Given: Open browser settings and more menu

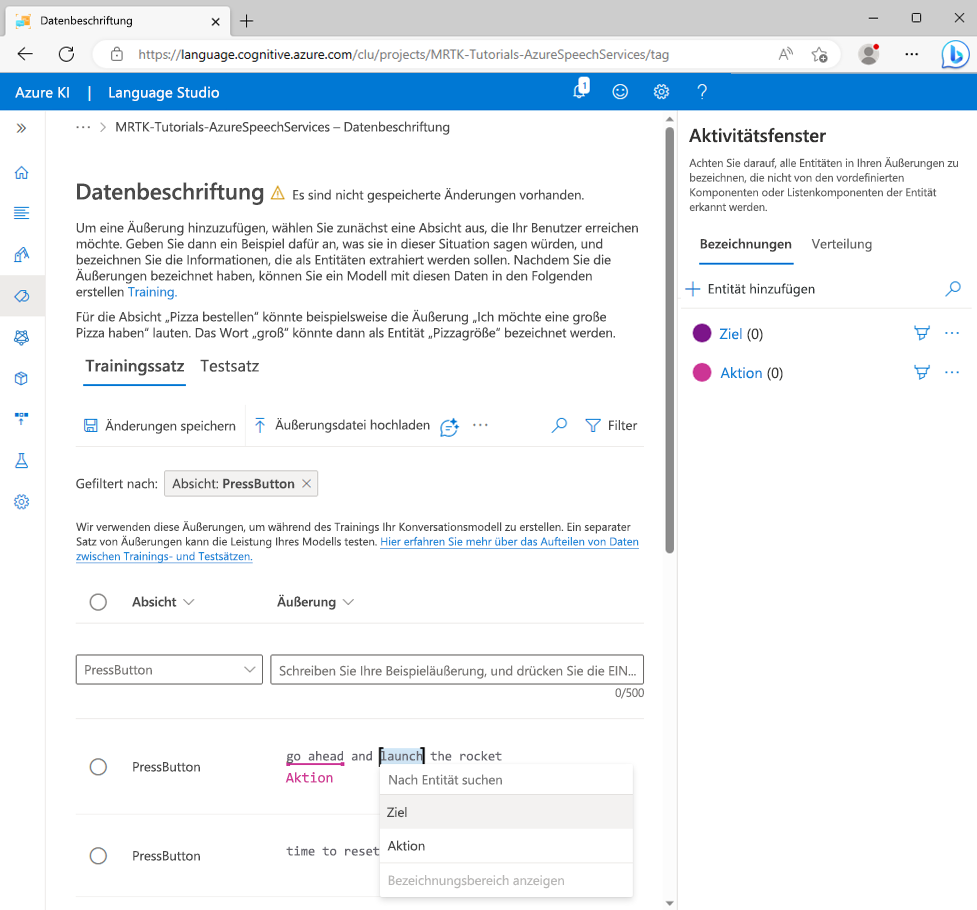Looking at the screenshot, I should click(912, 54).
